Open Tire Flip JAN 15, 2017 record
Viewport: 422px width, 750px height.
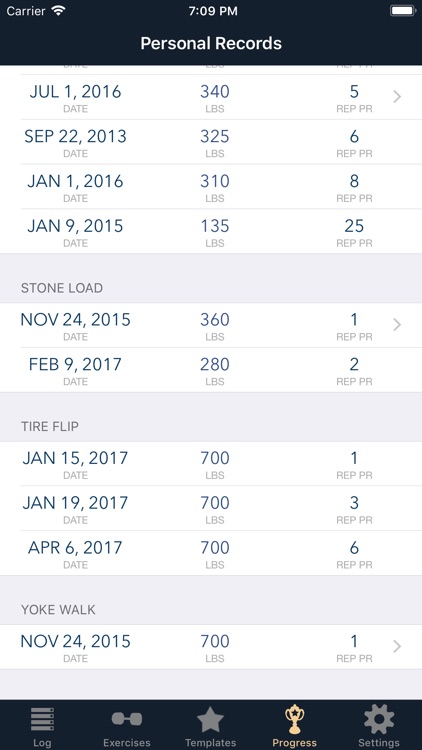pos(211,464)
